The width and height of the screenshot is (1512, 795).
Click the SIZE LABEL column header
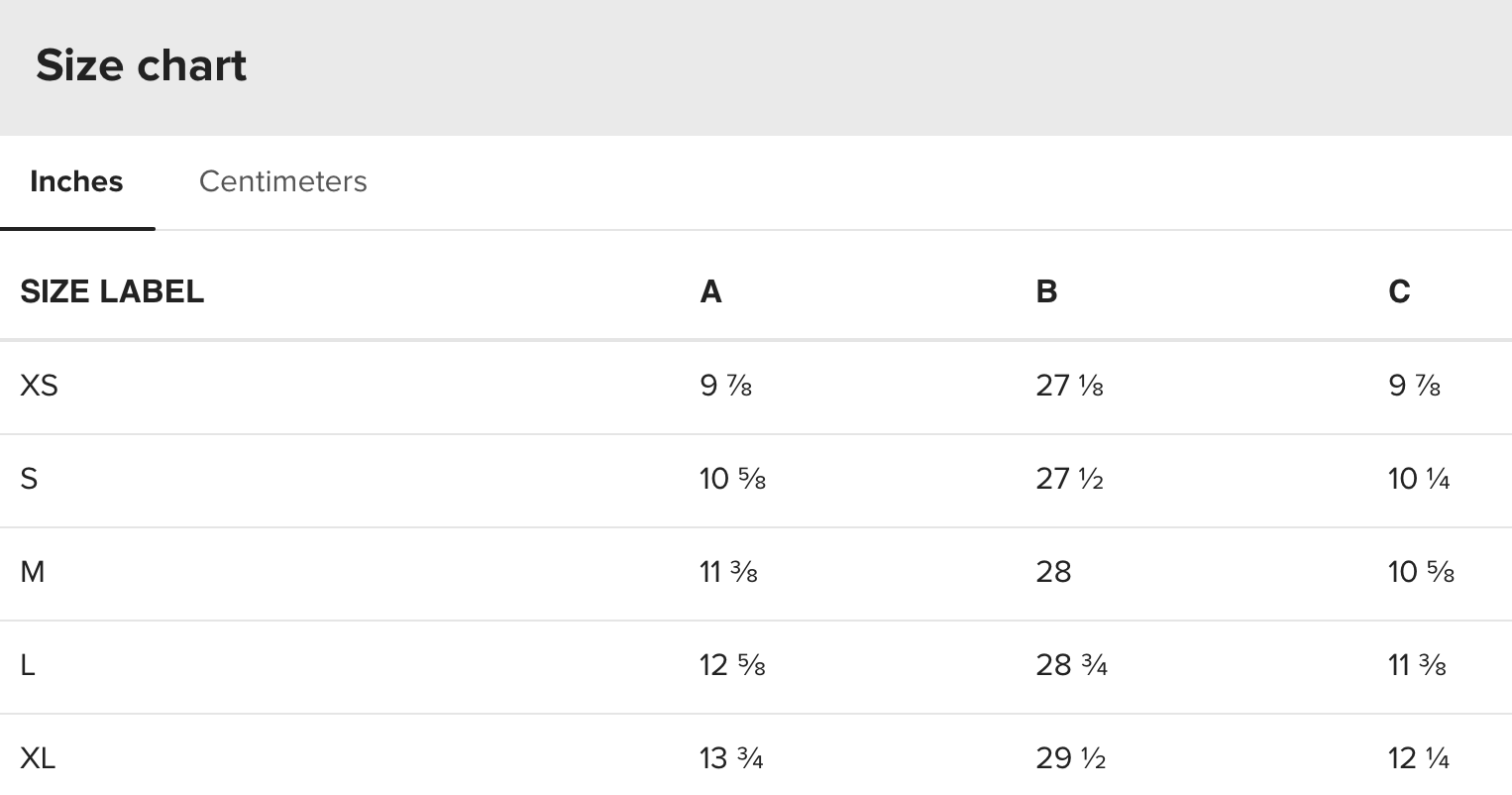click(x=112, y=291)
